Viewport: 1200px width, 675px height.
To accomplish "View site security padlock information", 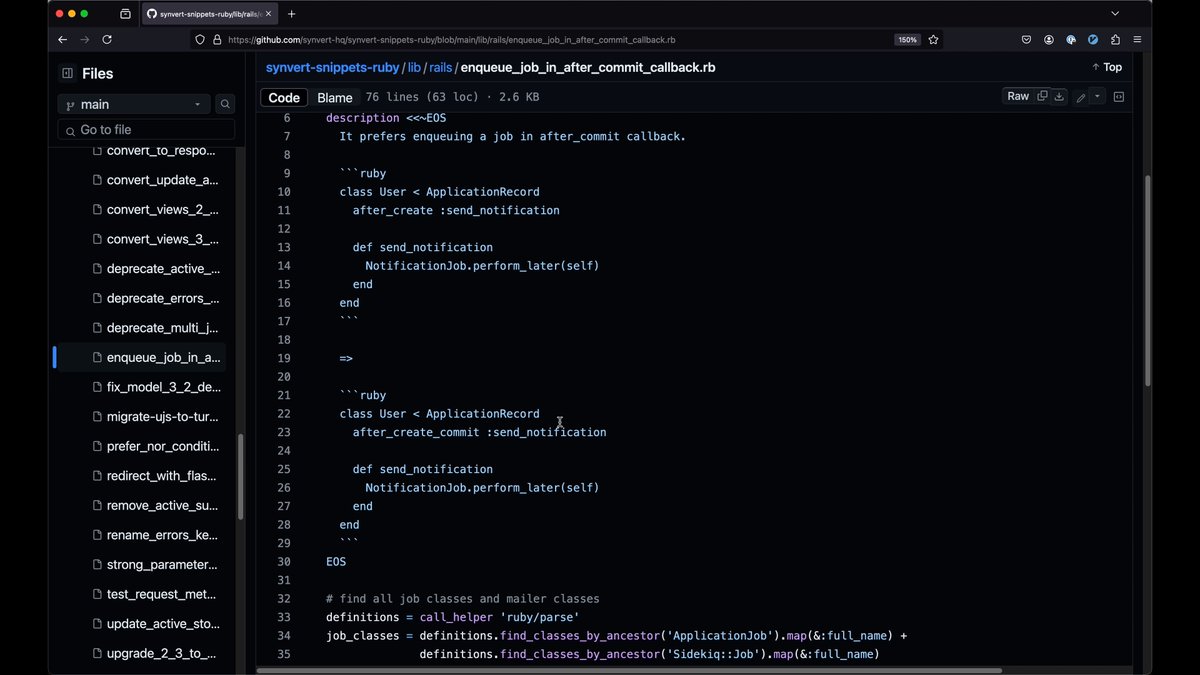I will click(217, 40).
